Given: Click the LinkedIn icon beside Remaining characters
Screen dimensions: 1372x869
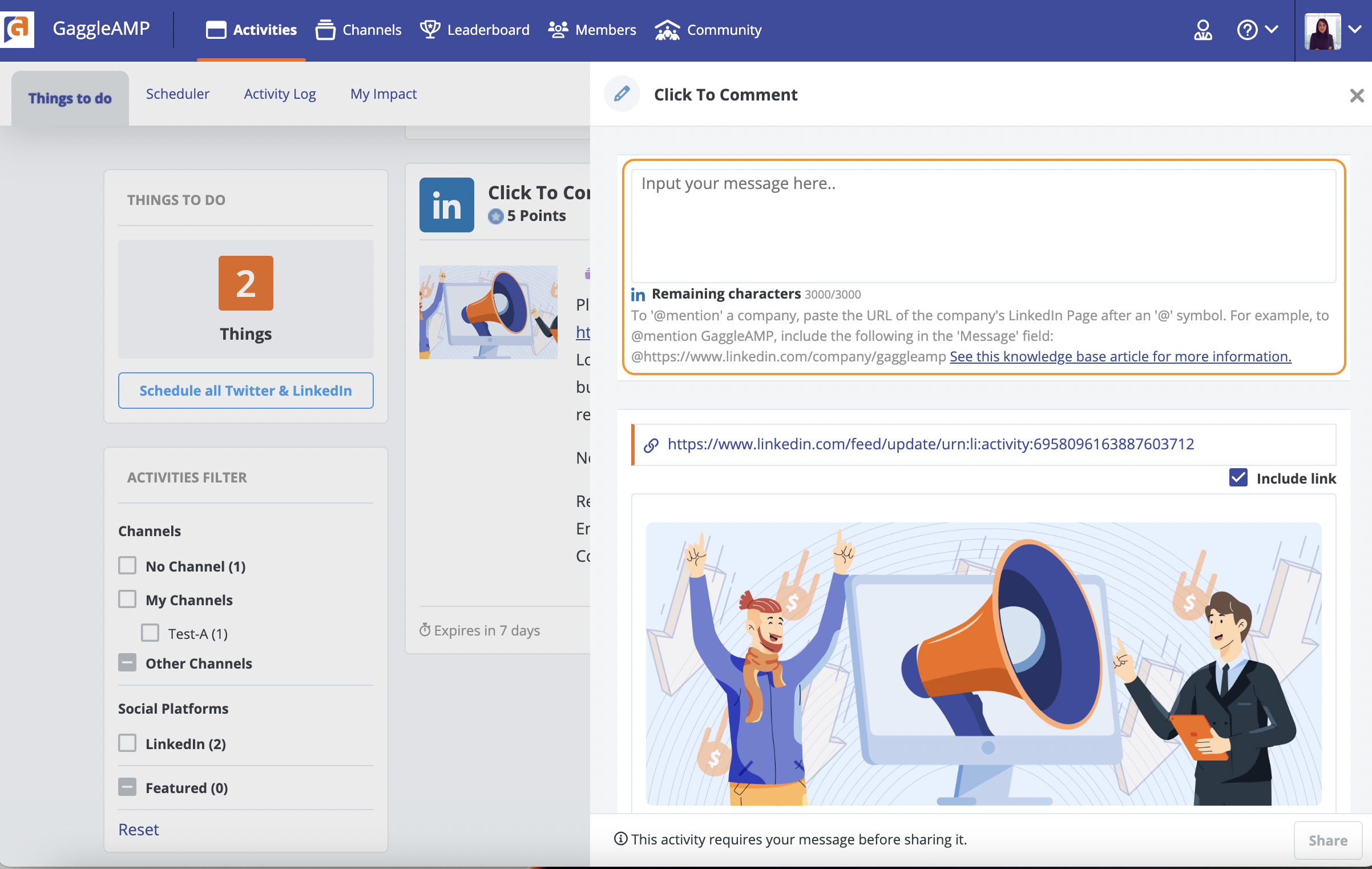Looking at the screenshot, I should click(638, 295).
